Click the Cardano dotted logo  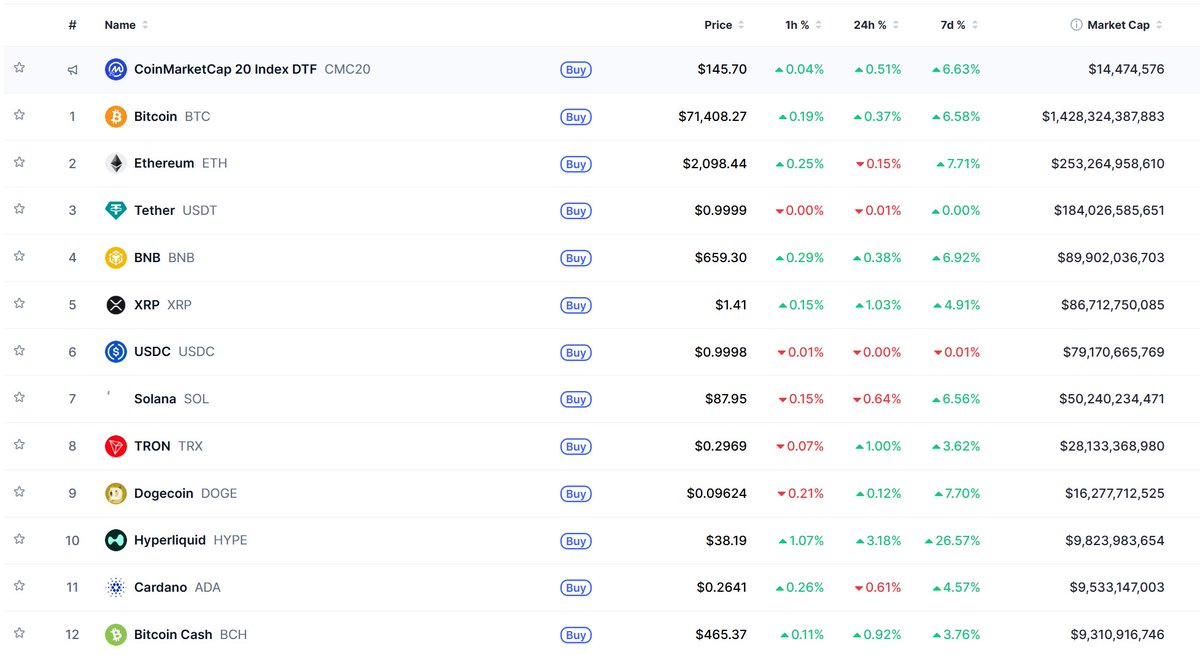pos(116,587)
